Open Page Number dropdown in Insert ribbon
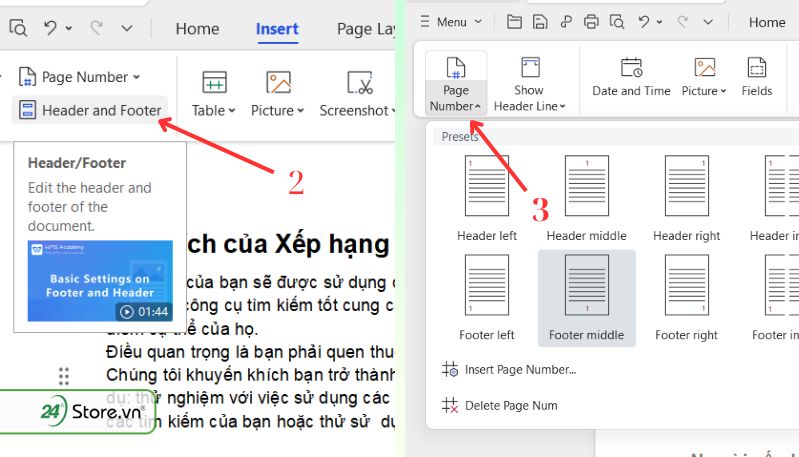The image size is (799, 457). (x=79, y=77)
